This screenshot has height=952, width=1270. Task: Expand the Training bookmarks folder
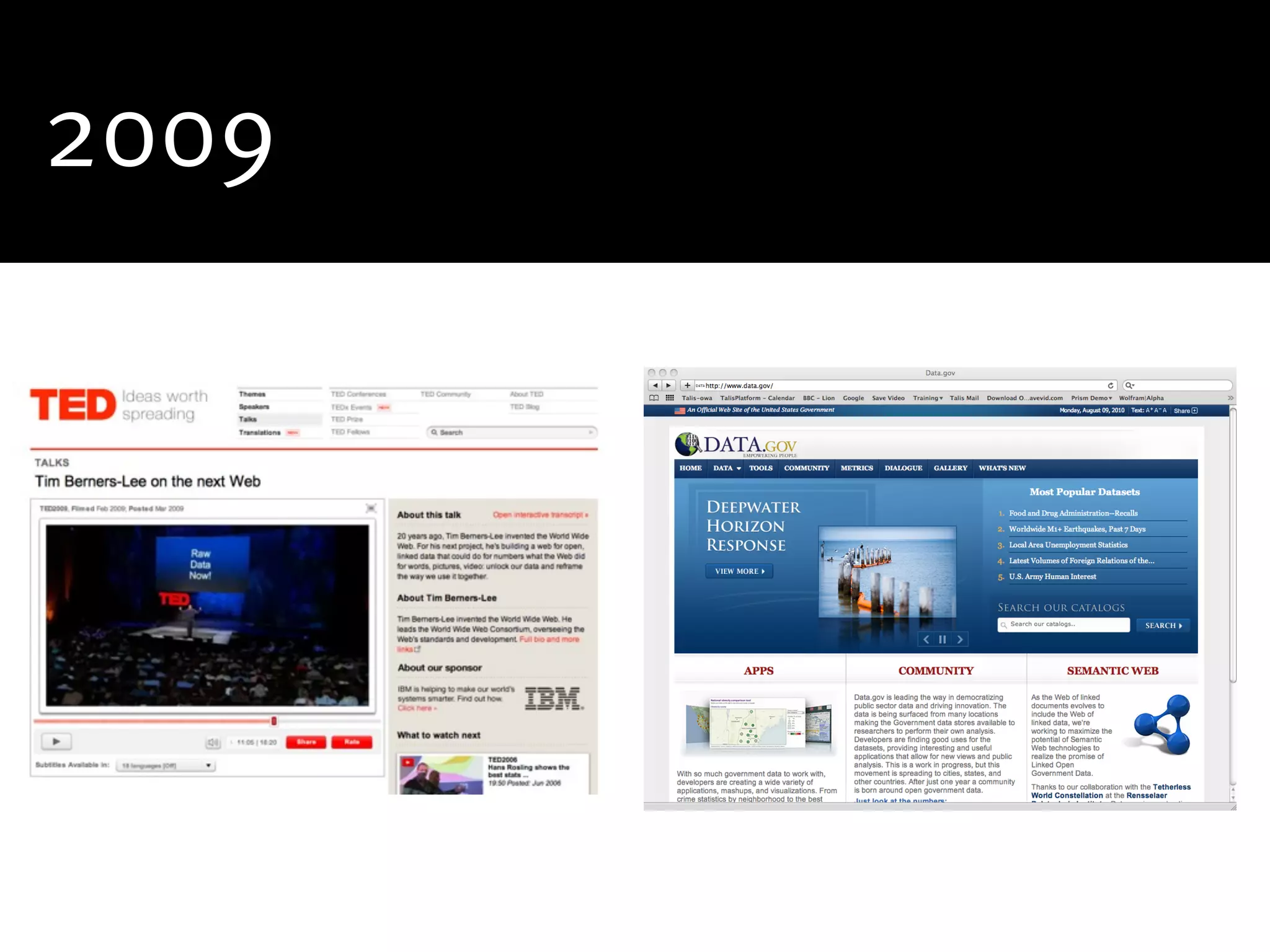pyautogui.click(x=928, y=398)
